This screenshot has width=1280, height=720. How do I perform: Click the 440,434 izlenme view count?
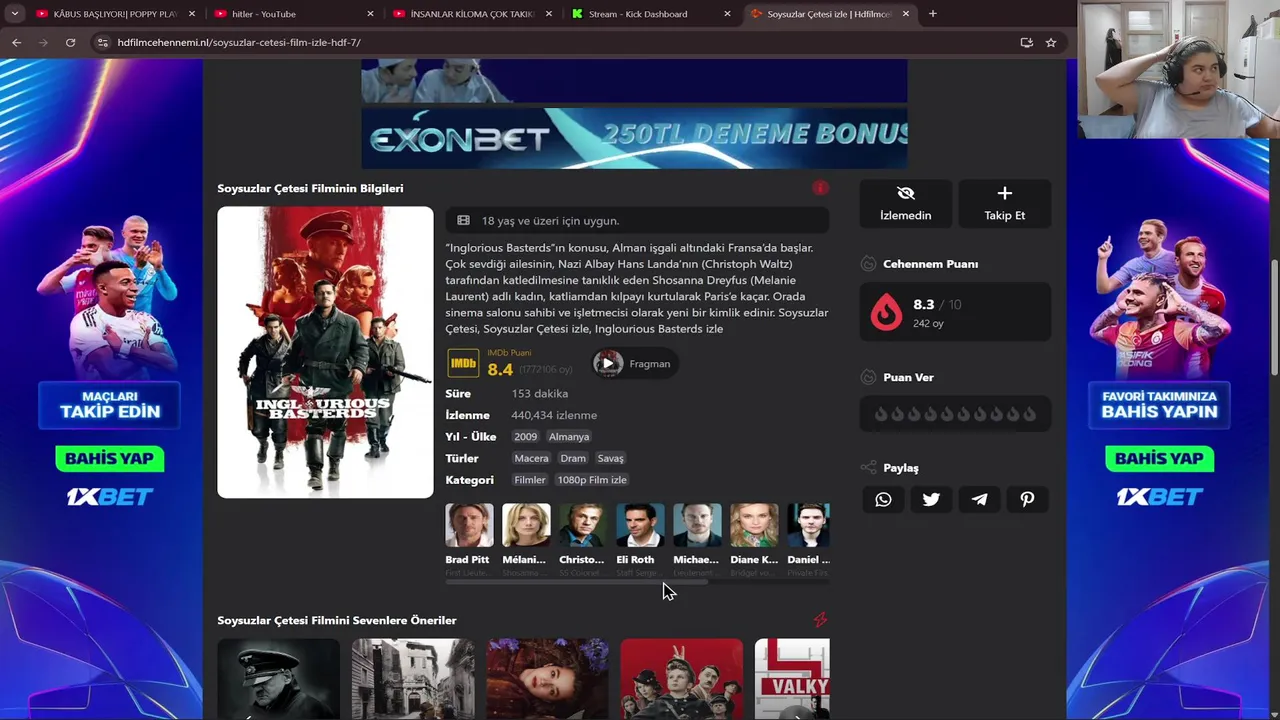pyautogui.click(x=554, y=415)
